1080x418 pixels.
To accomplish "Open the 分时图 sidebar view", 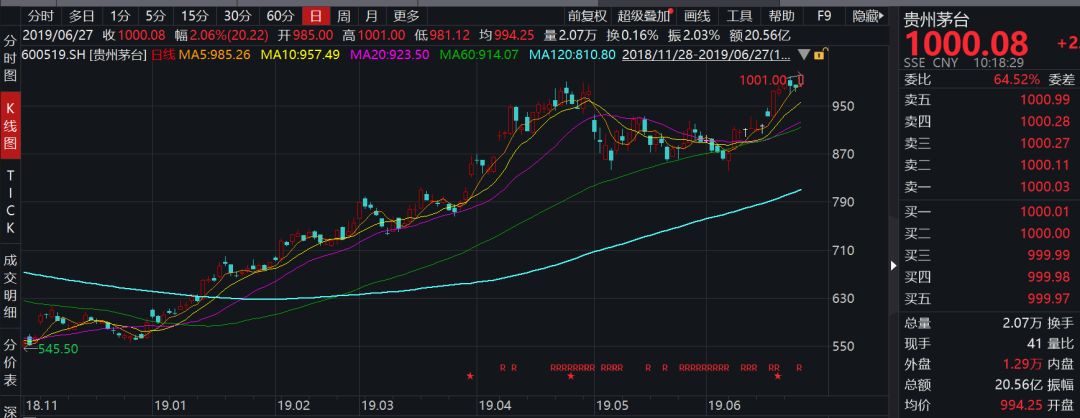I will pyautogui.click(x=10, y=59).
